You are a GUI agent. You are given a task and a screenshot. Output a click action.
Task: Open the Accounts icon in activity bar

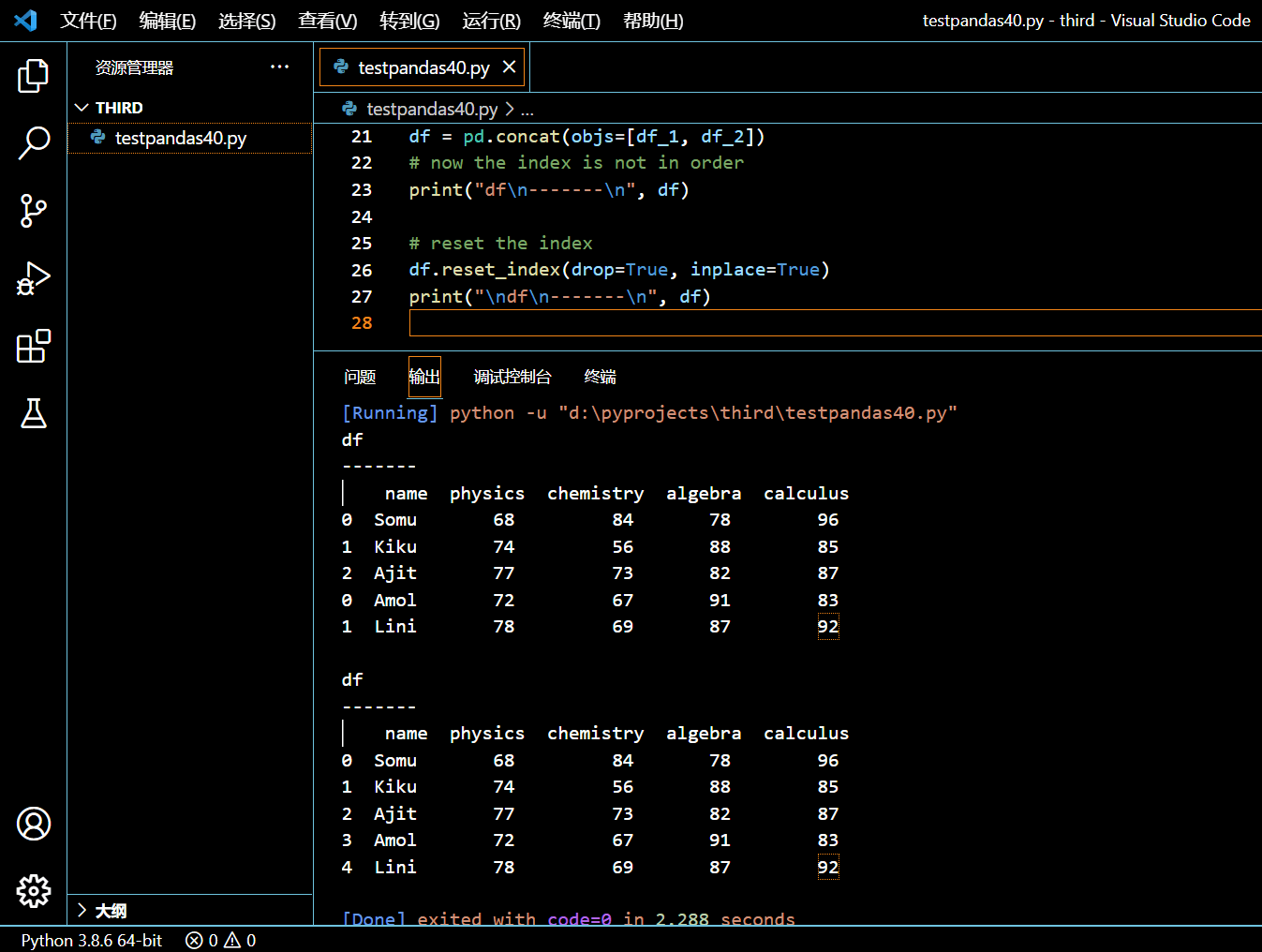33,824
